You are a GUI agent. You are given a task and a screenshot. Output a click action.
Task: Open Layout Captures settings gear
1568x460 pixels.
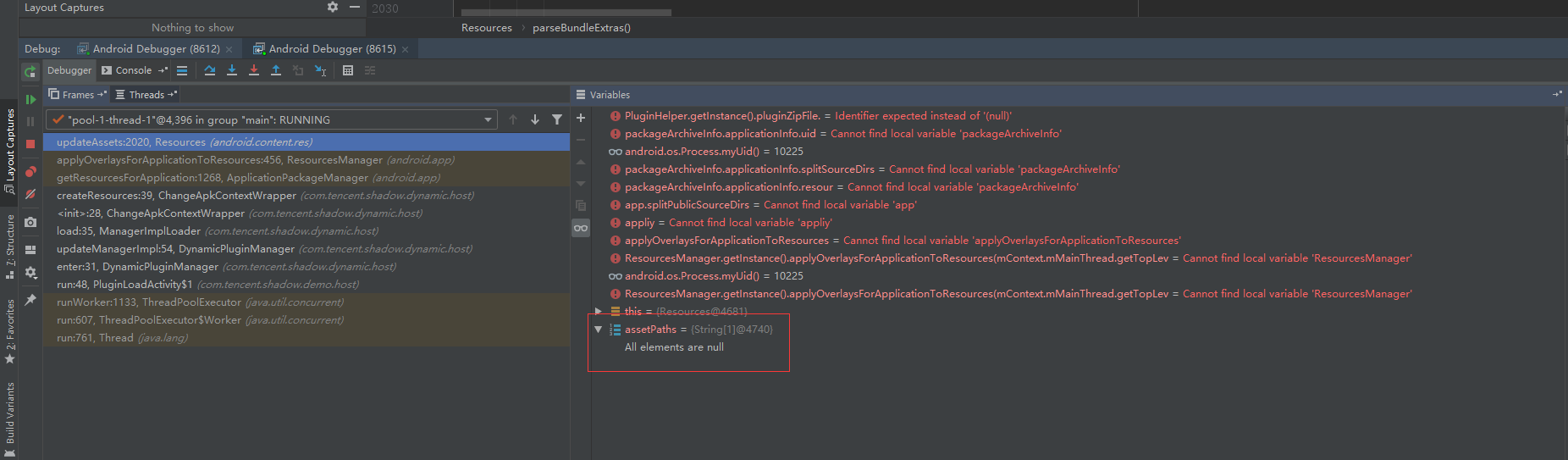coord(333,7)
